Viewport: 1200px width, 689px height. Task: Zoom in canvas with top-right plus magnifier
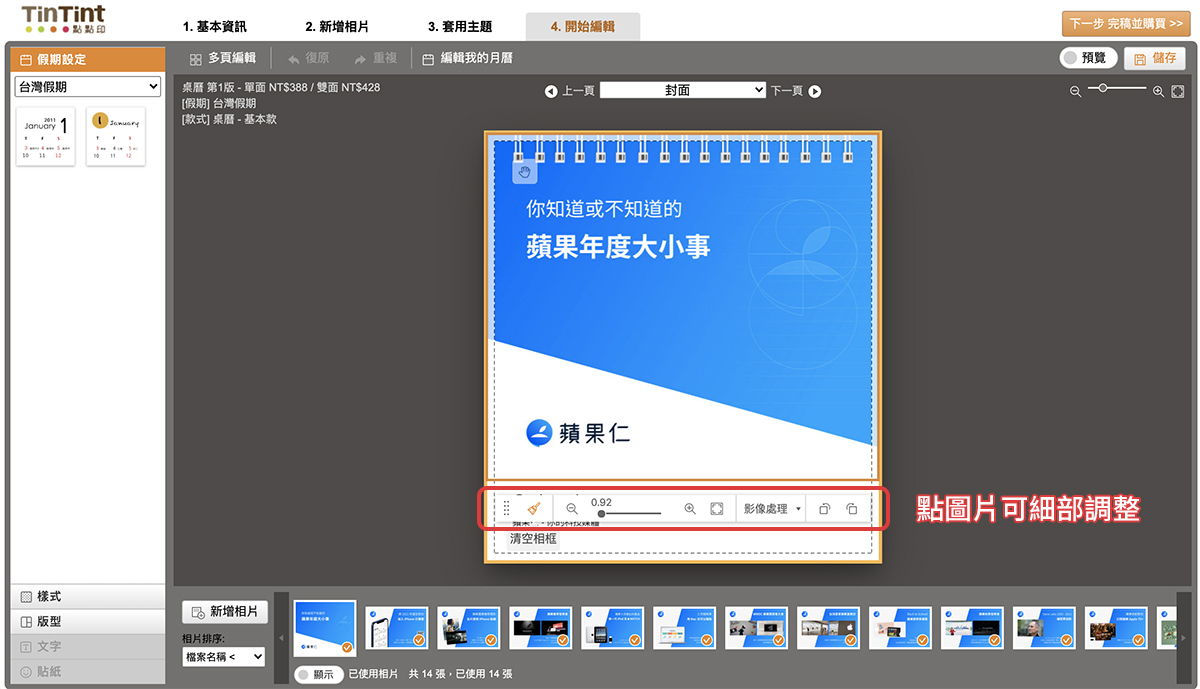click(1158, 91)
